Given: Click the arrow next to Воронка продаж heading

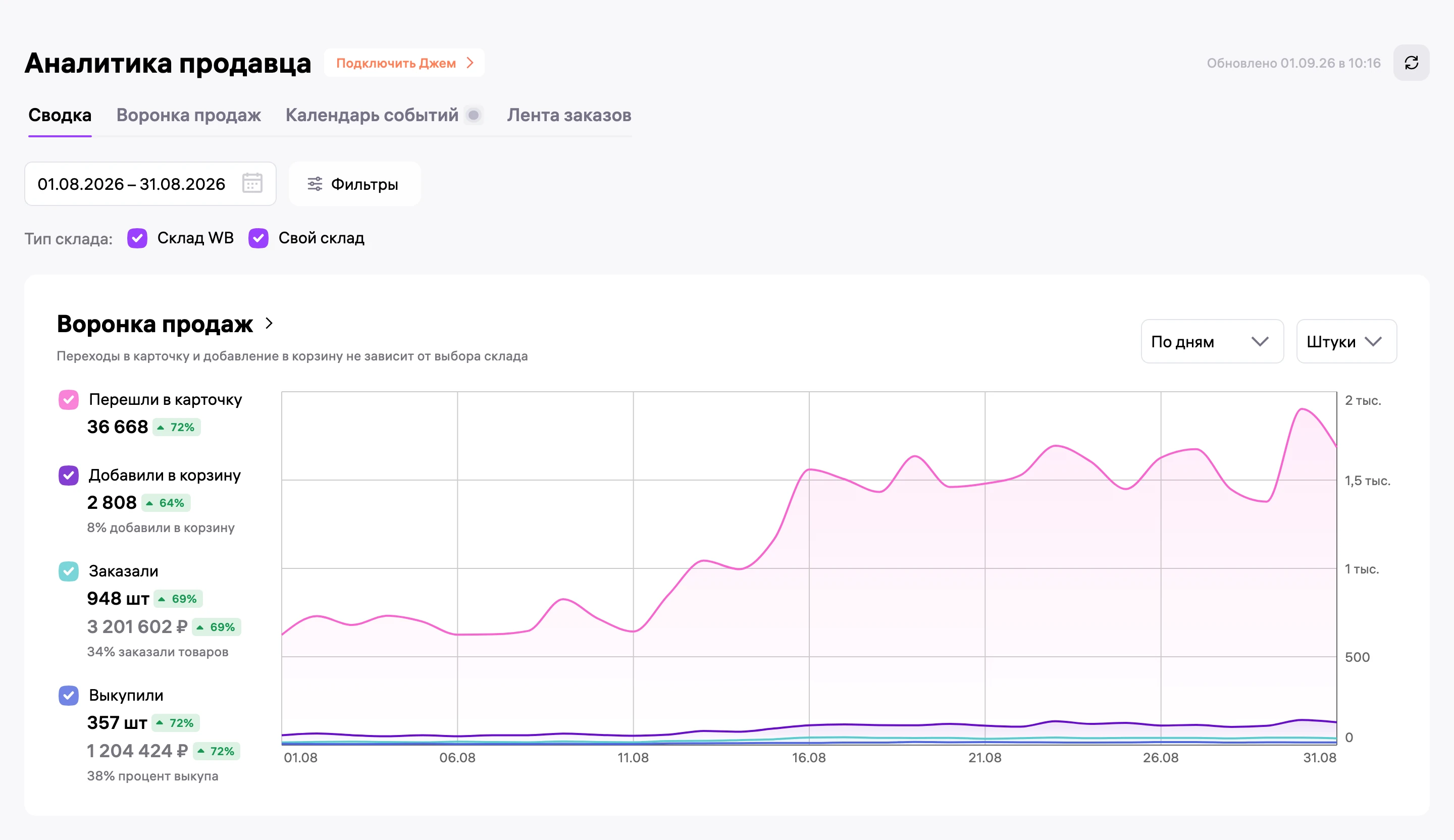Looking at the screenshot, I should (269, 323).
